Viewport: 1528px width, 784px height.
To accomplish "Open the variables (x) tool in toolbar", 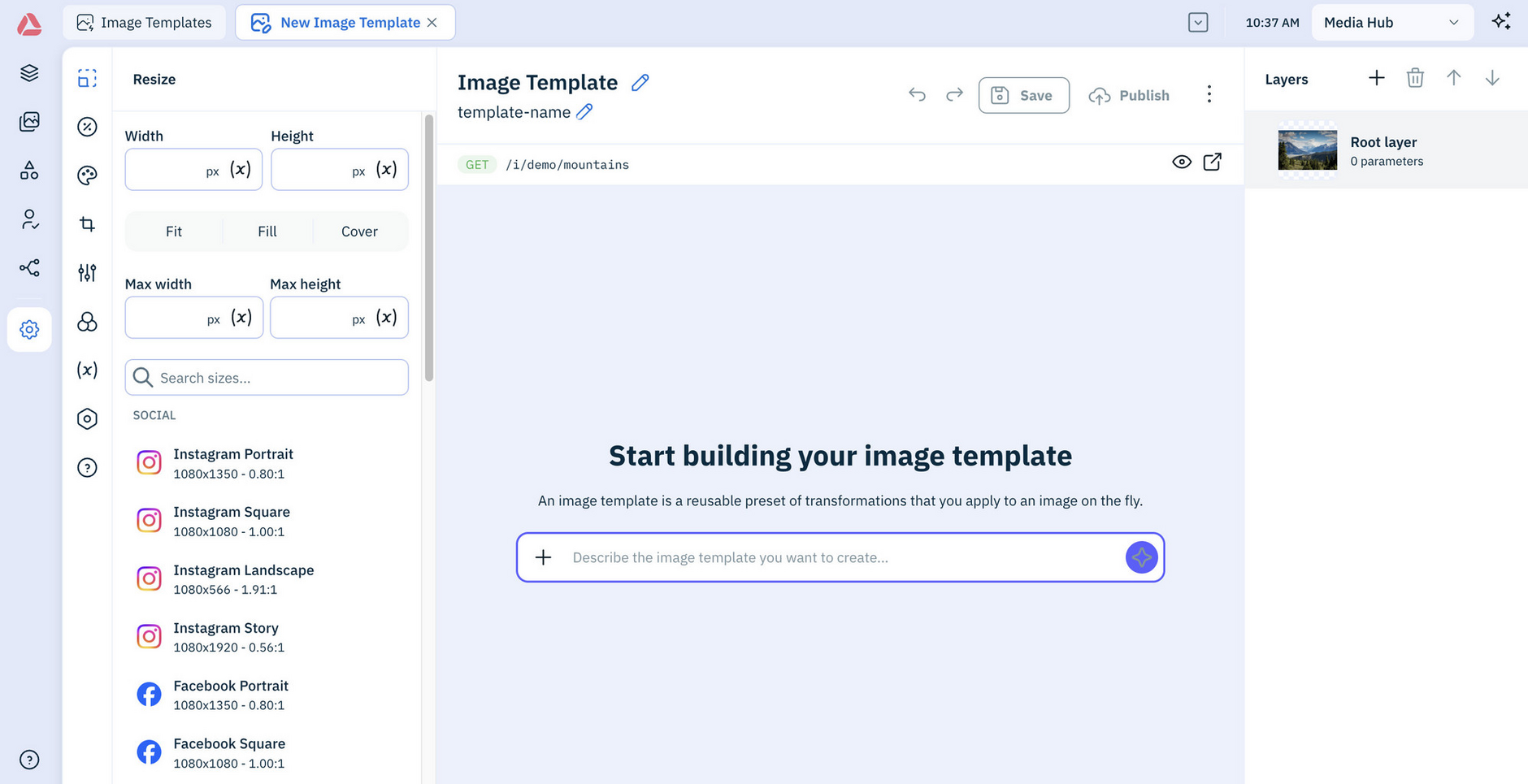I will point(87,370).
